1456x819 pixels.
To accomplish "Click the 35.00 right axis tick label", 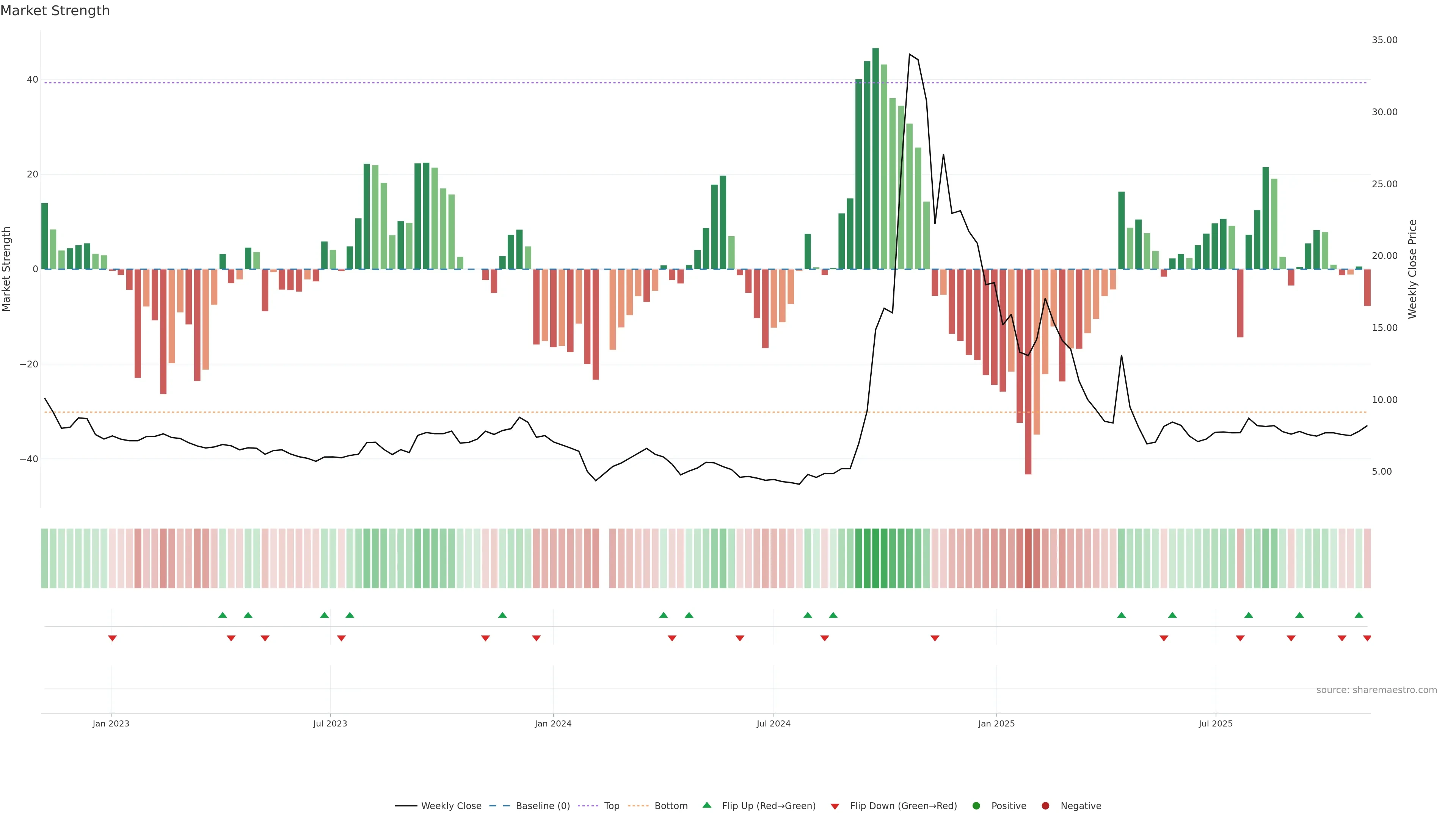I will pos(1384,40).
